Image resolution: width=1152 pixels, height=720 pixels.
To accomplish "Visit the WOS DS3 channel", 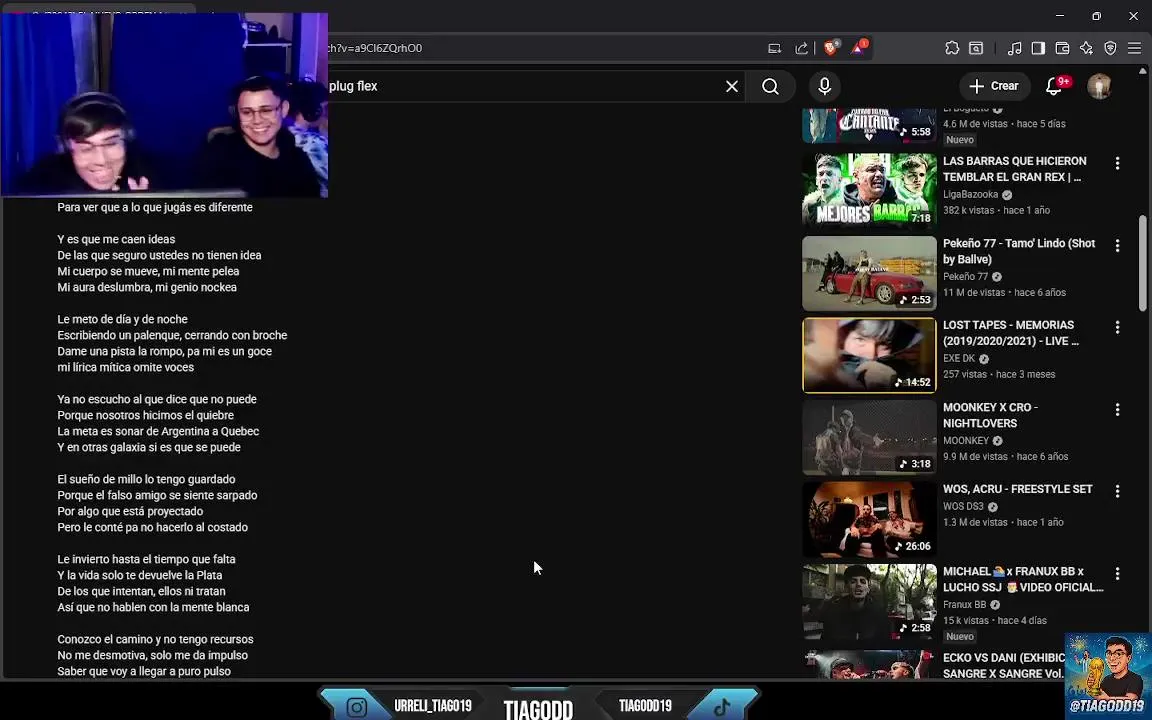I will [963, 506].
